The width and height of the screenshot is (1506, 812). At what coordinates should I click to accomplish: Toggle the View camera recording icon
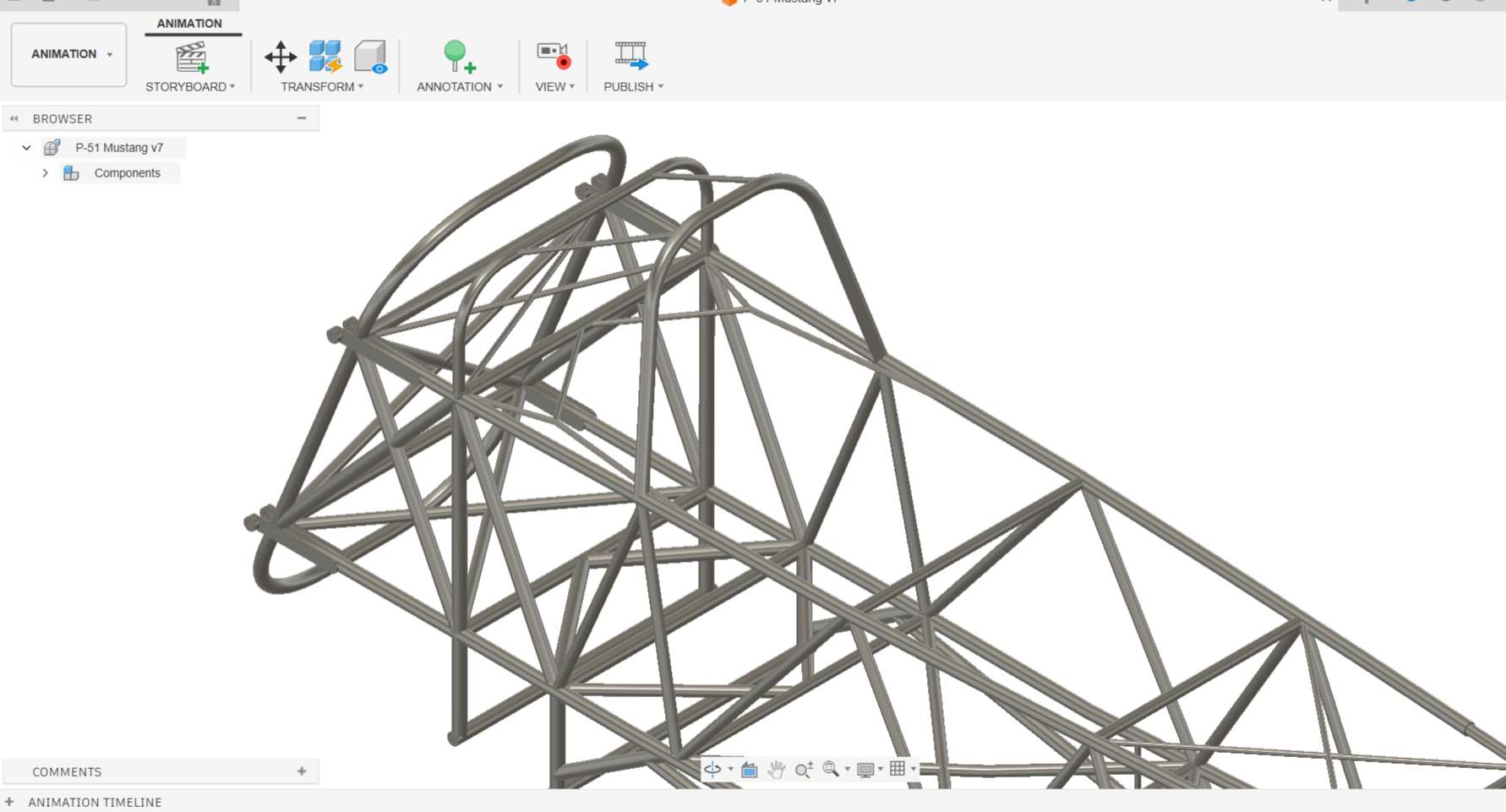point(554,56)
